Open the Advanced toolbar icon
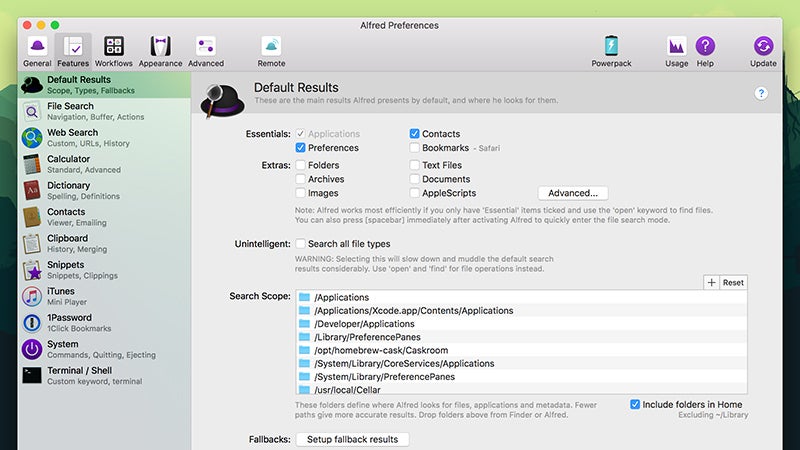Image resolution: width=800 pixels, height=450 pixels. tap(206, 46)
